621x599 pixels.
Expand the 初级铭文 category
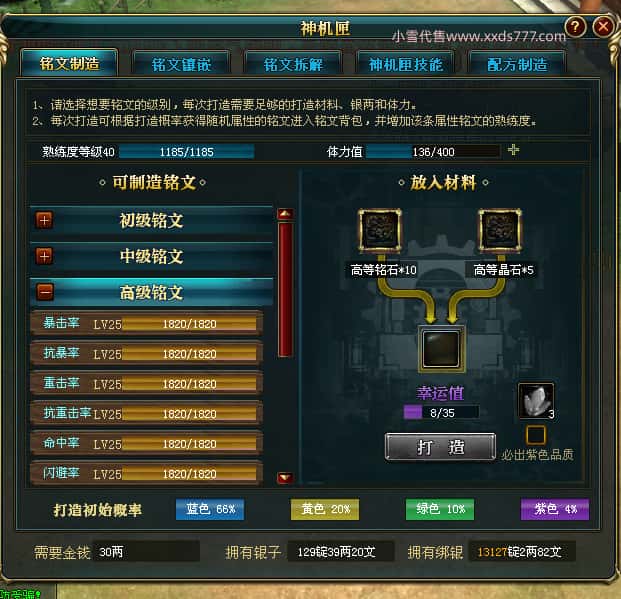pos(44,220)
